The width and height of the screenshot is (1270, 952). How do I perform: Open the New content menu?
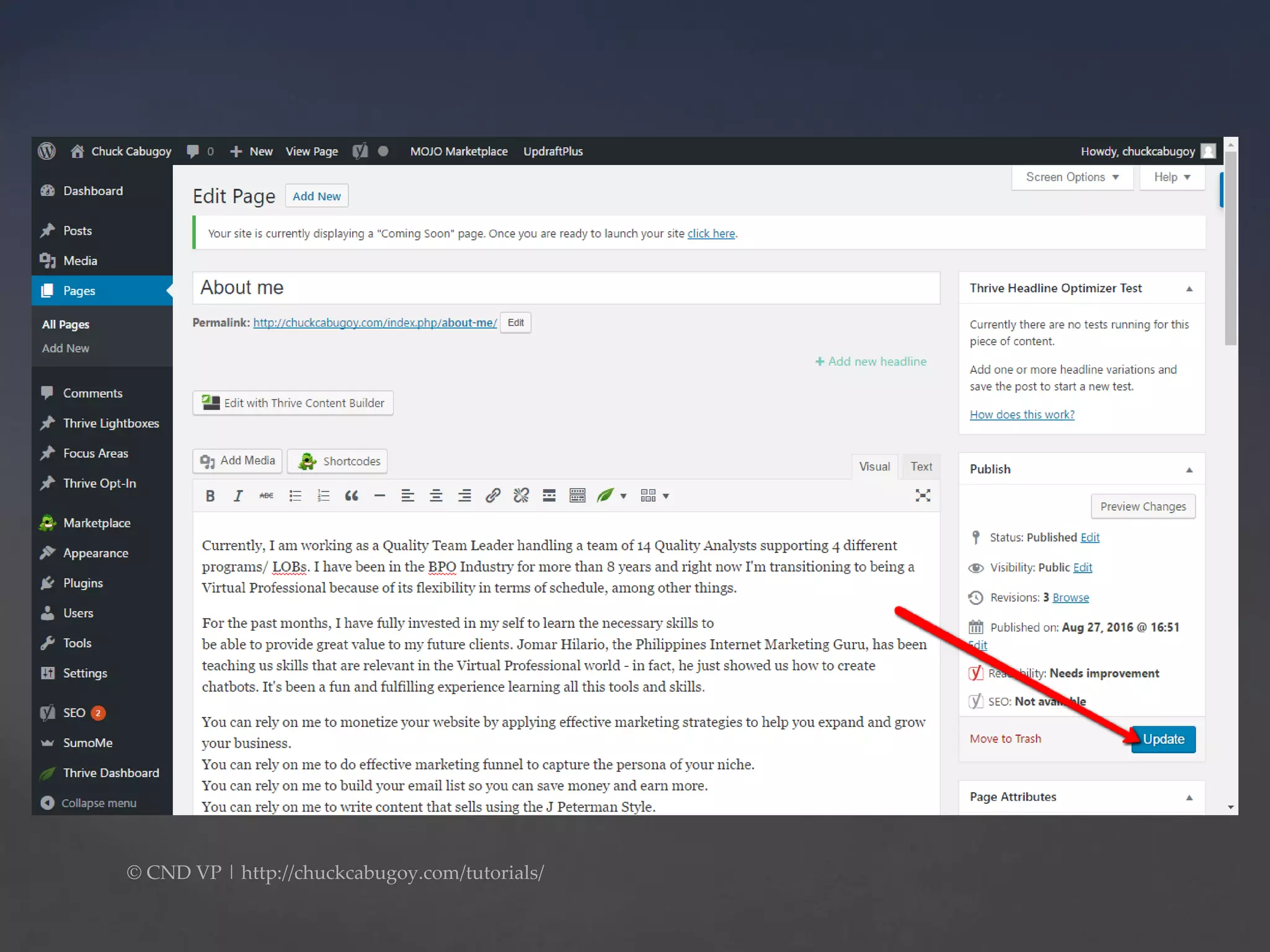pos(251,151)
